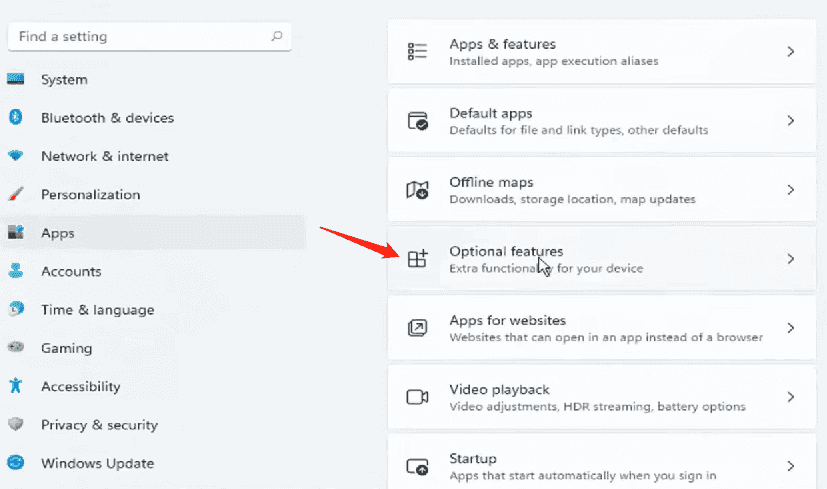Open Startup via its chevron

791,466
